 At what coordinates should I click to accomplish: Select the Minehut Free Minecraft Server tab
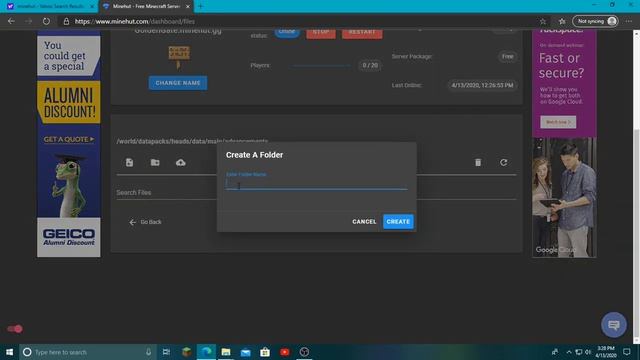[x=145, y=6]
